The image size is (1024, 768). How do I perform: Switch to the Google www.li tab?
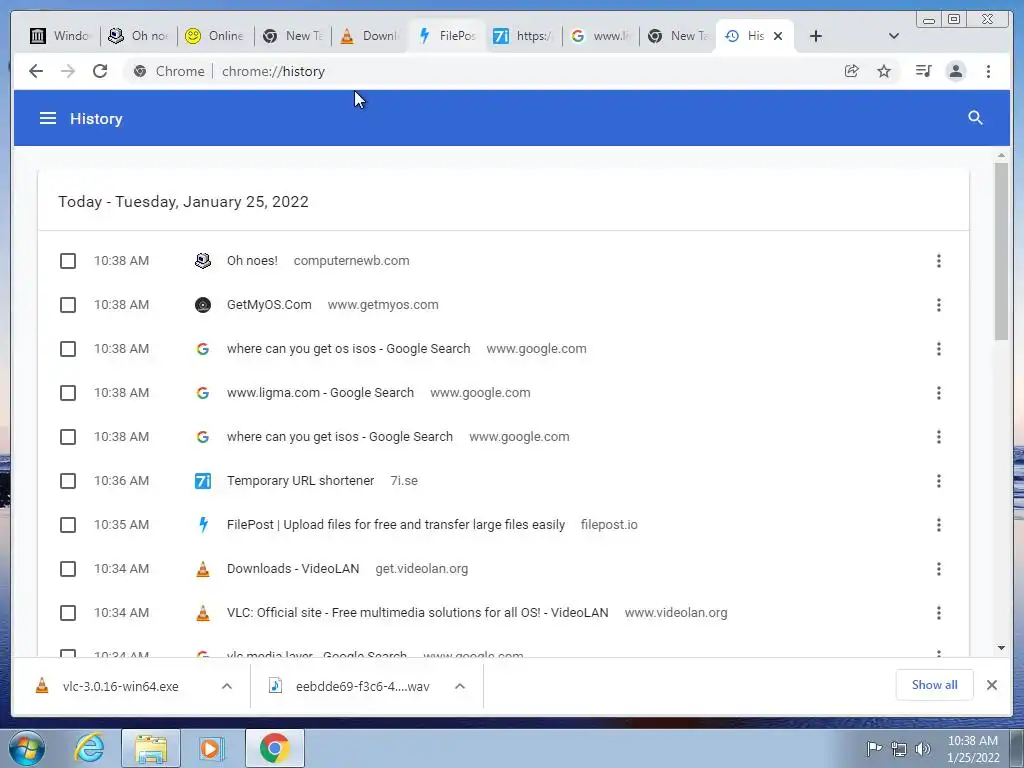pyautogui.click(x=601, y=36)
